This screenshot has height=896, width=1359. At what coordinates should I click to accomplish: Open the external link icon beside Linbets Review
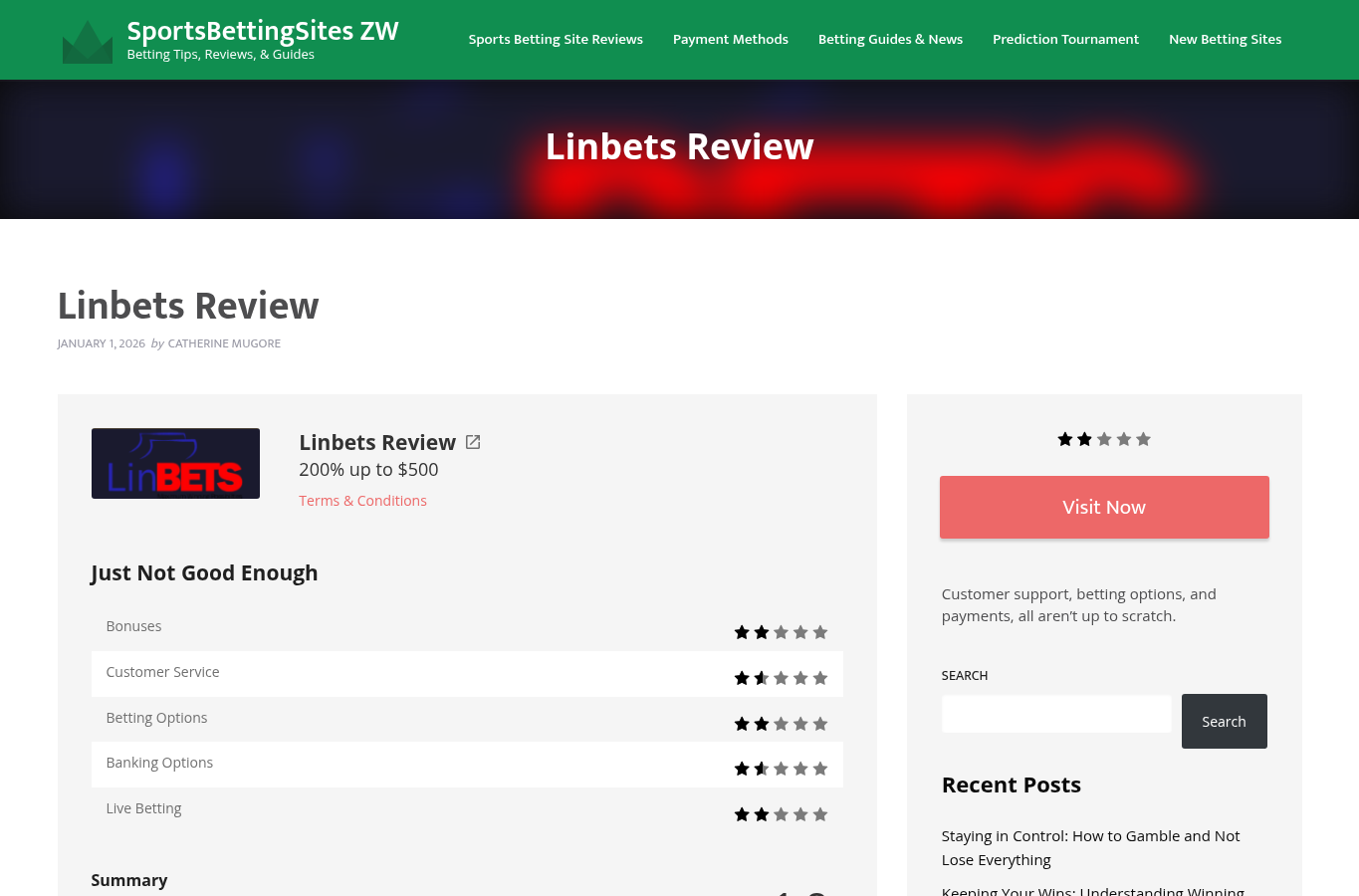473,442
